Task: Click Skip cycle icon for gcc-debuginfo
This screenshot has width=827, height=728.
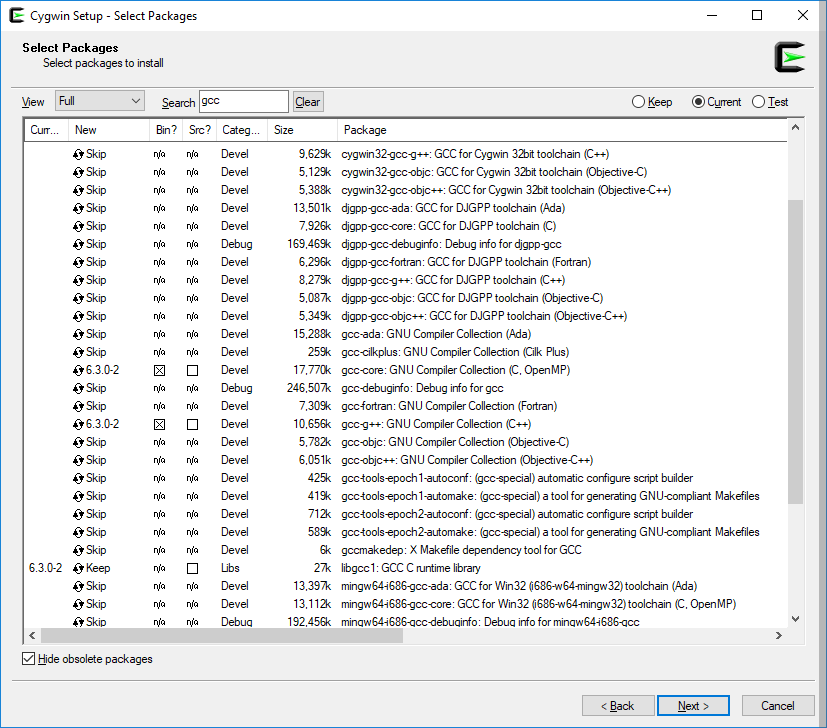Action: point(78,388)
